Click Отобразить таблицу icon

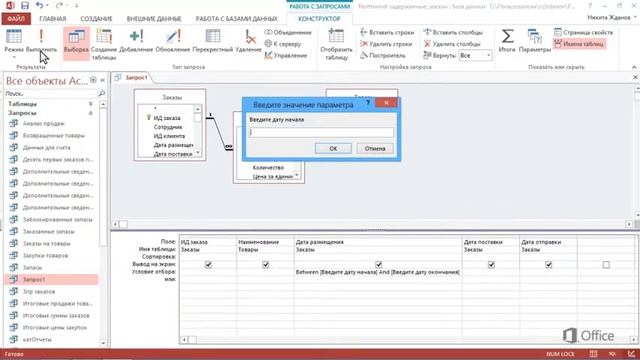[336, 44]
